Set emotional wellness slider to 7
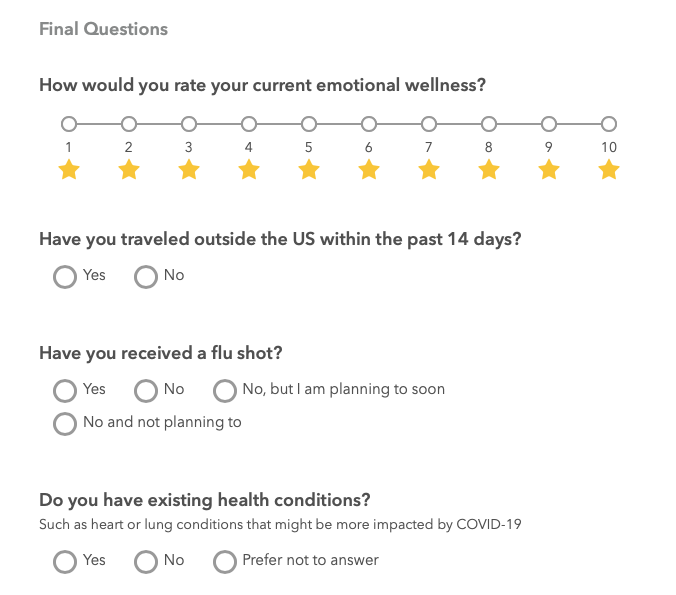Viewport: 676px width, 595px height. pos(429,125)
